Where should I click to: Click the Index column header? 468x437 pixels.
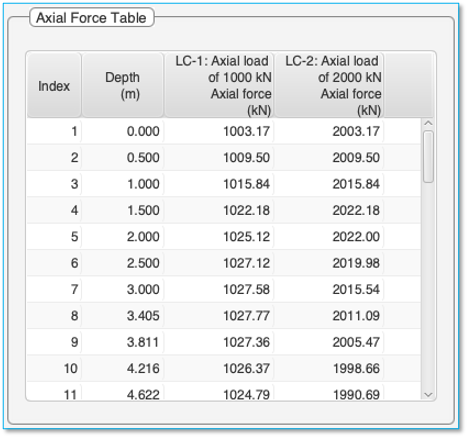[x=54, y=85]
